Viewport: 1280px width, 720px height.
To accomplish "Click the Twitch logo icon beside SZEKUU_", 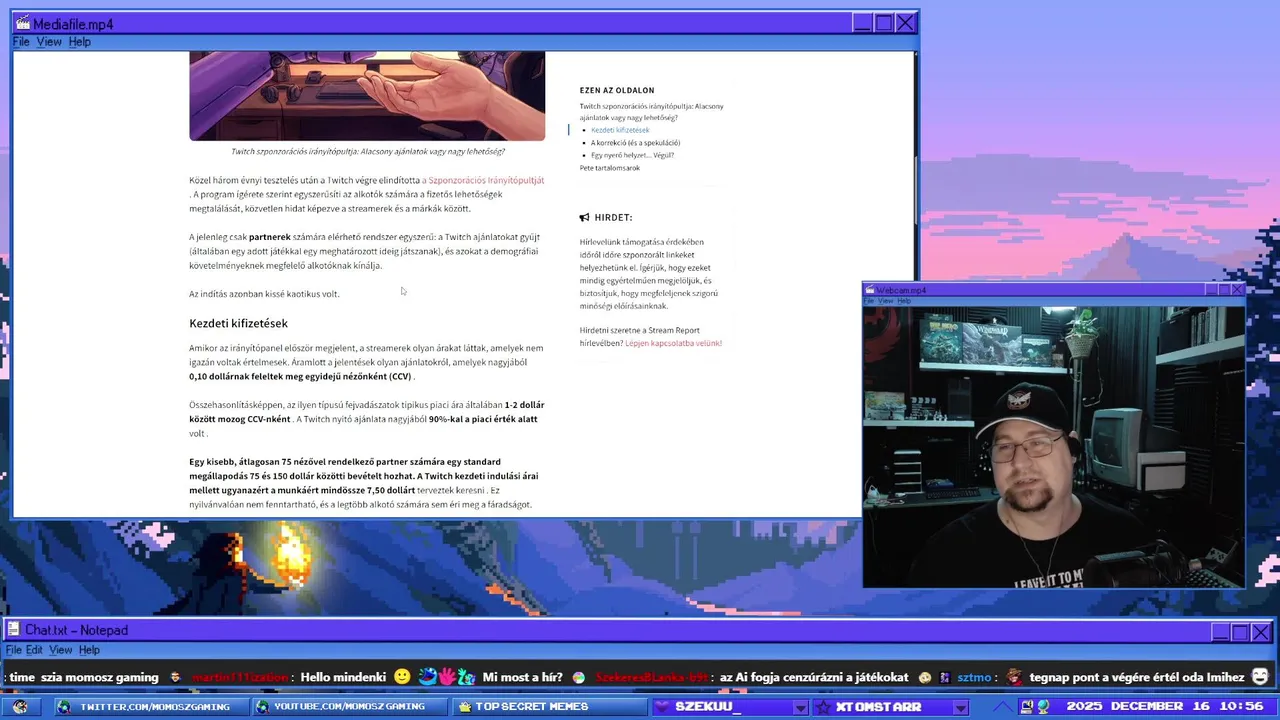I will [x=663, y=707].
